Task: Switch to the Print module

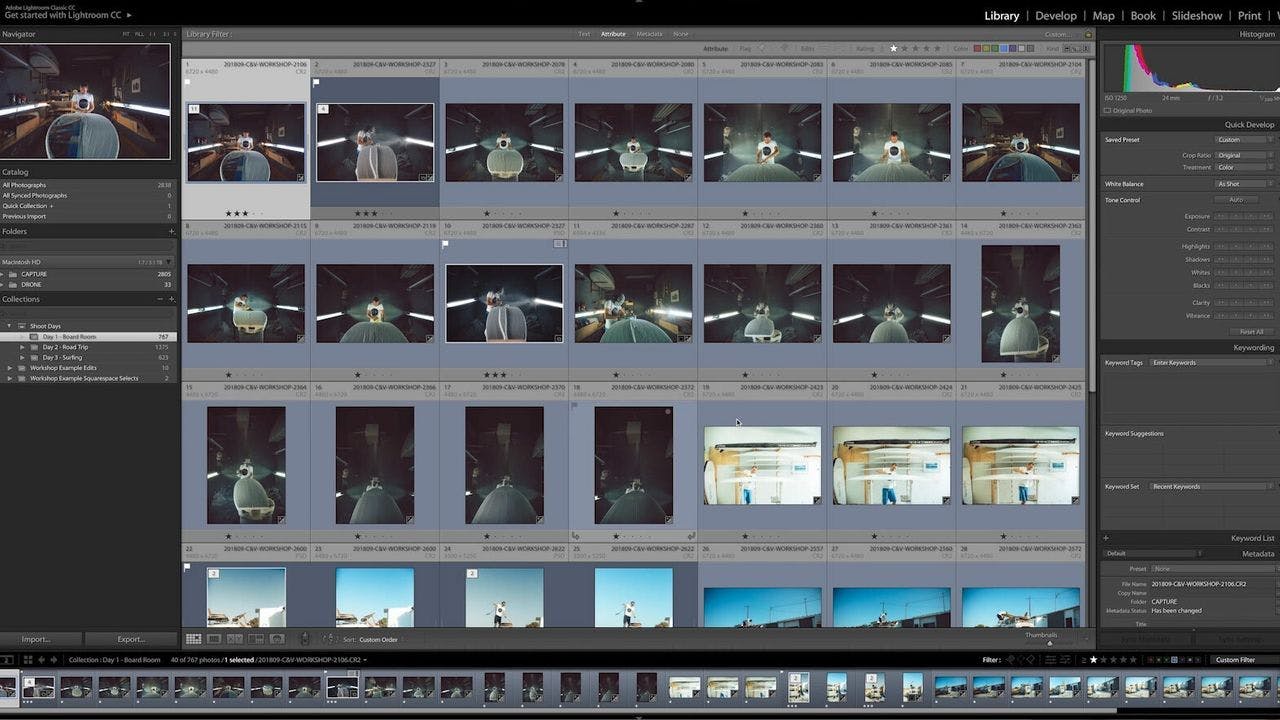Action: (1249, 15)
